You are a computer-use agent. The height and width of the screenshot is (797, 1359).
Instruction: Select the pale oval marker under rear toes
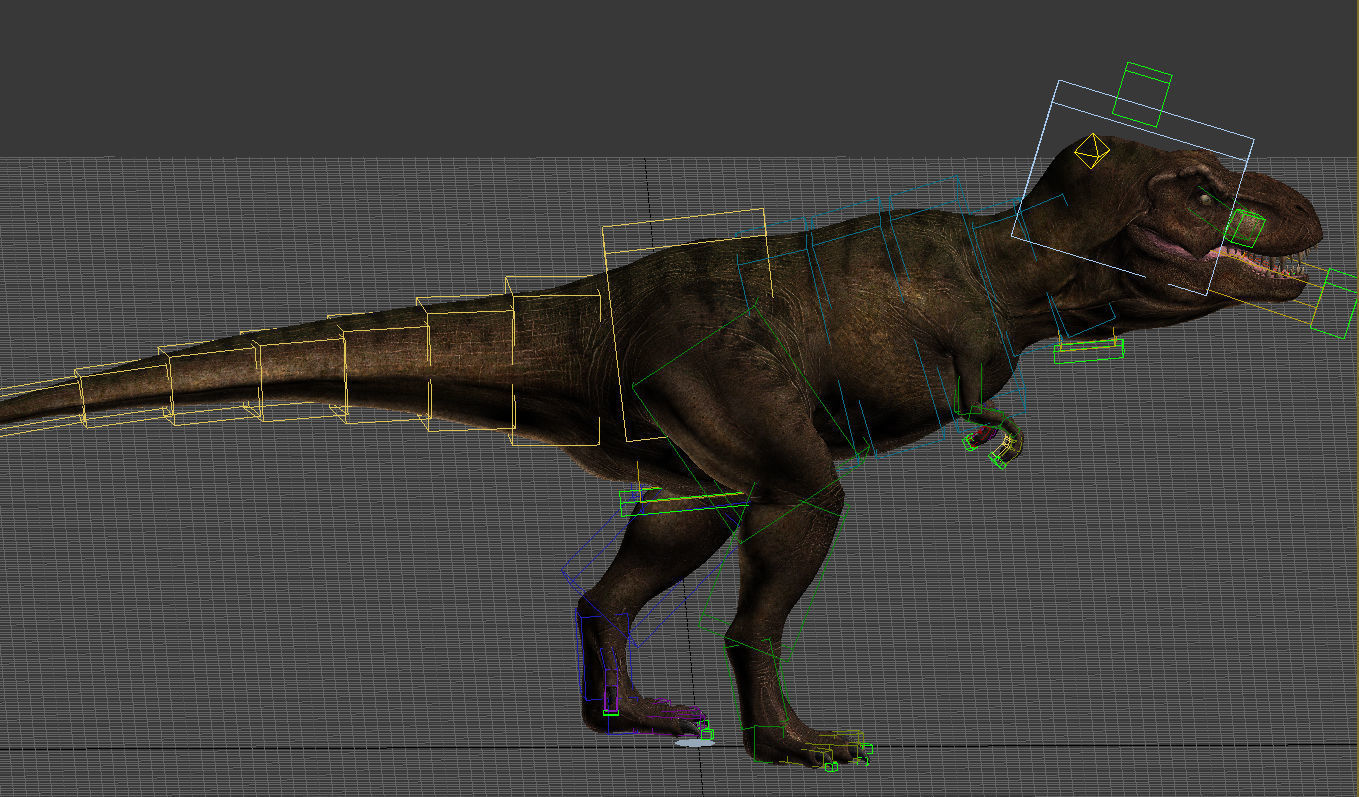(x=693, y=743)
